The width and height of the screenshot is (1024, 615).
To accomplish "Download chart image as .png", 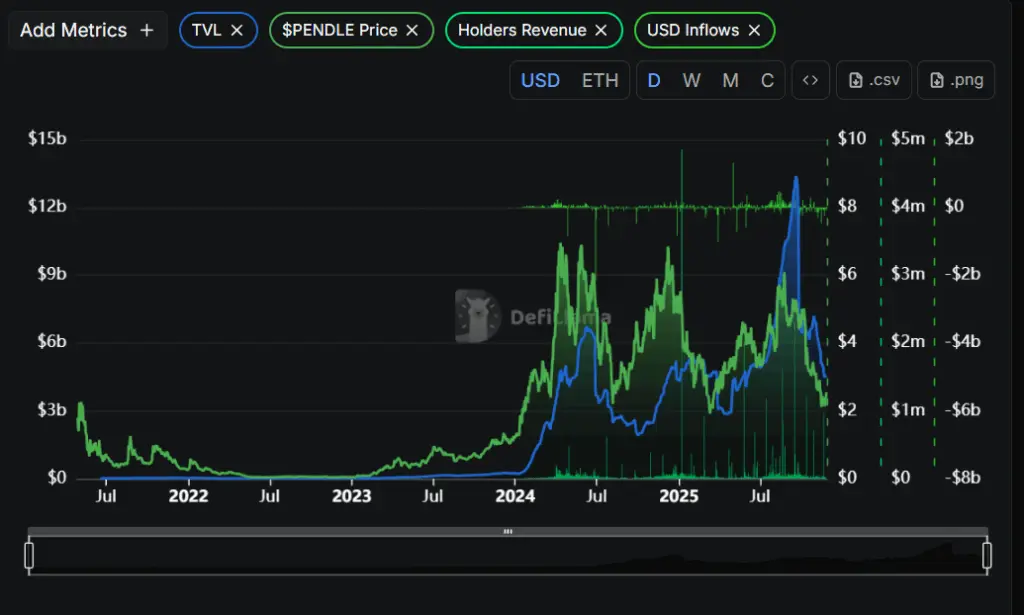I will [957, 80].
